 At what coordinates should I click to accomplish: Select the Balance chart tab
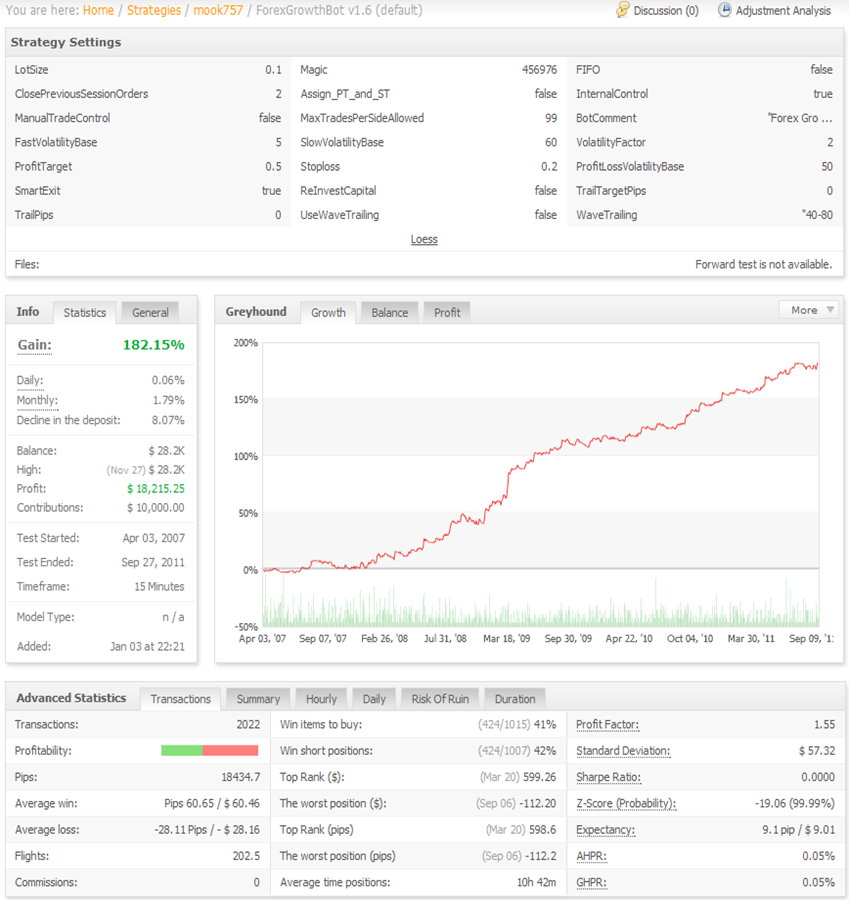pyautogui.click(x=389, y=312)
